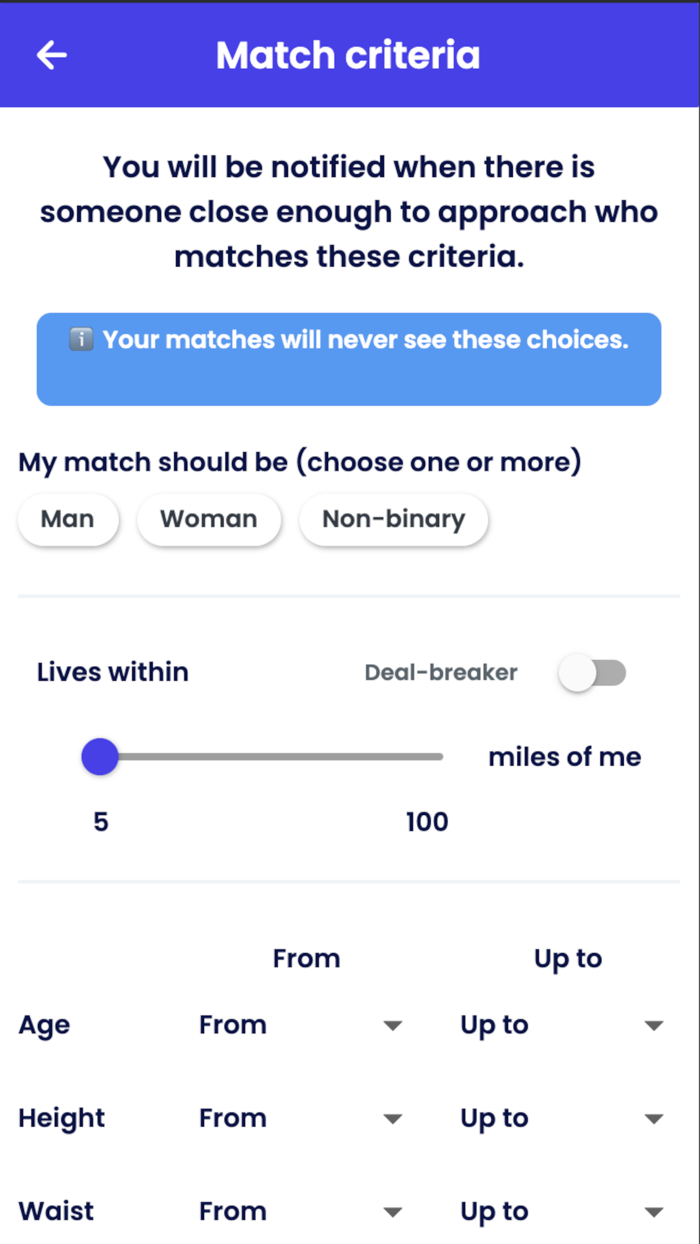Click the Age From dropdown arrow
This screenshot has width=700, height=1244.
(393, 1025)
